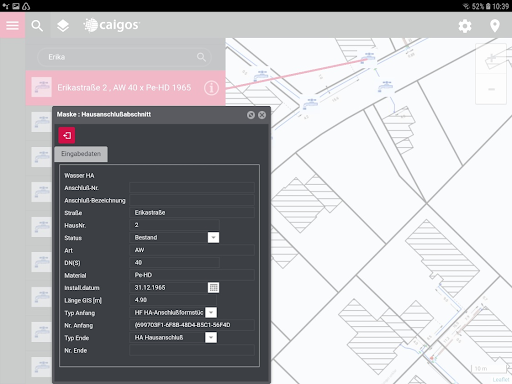Viewport: 512px width, 384px height.
Task: Click the circular cancel icon in dialog title
Action: click(251, 115)
